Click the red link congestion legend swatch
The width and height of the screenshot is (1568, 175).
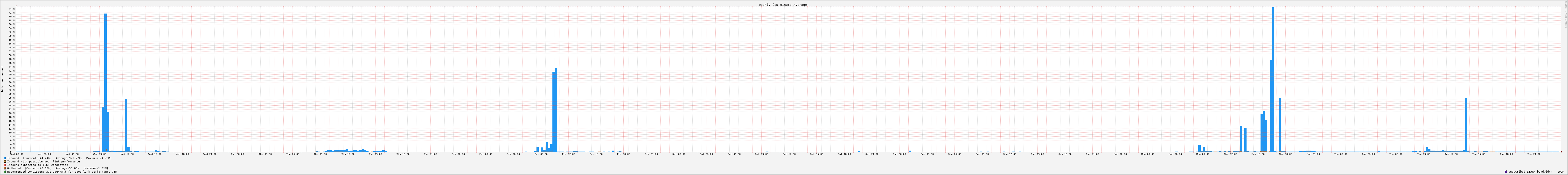[5, 165]
